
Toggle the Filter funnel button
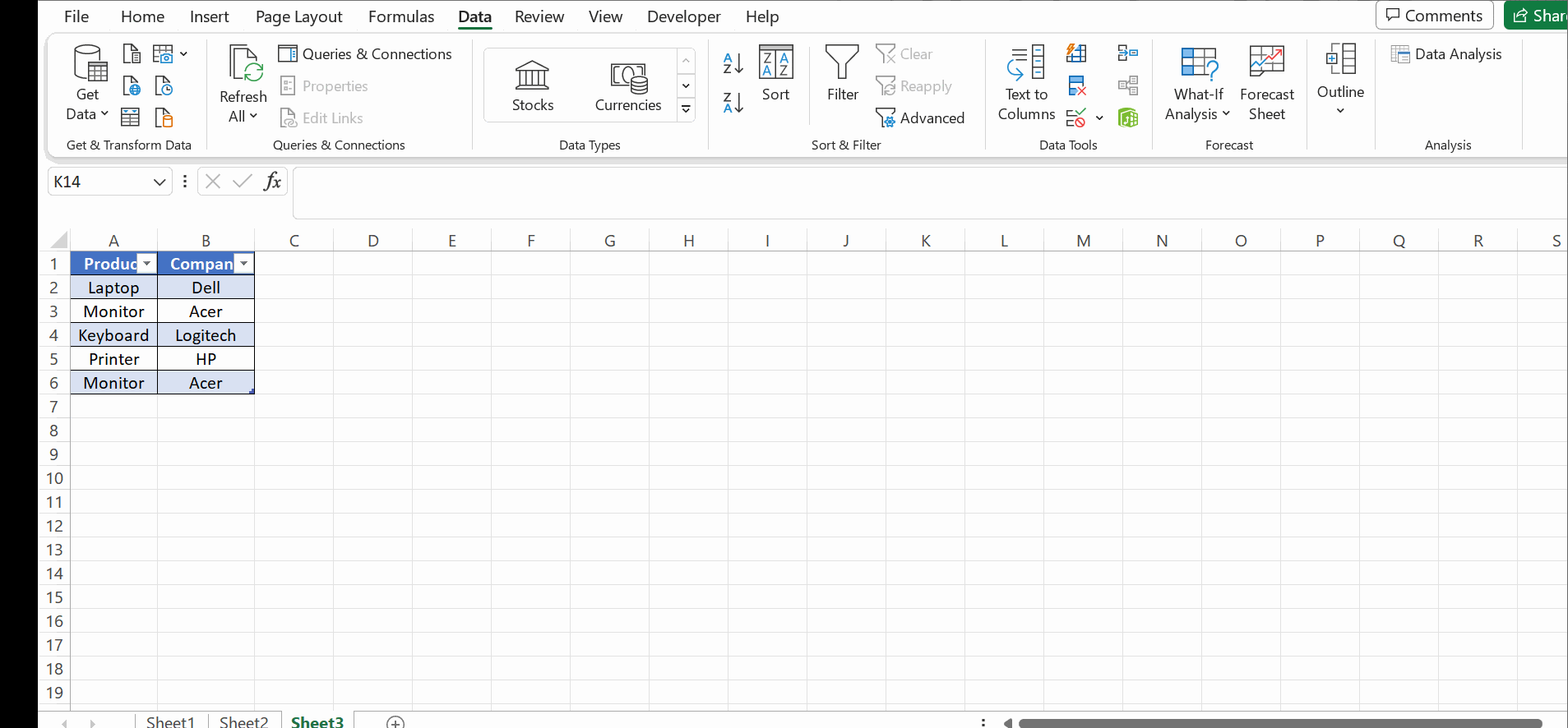tap(842, 74)
